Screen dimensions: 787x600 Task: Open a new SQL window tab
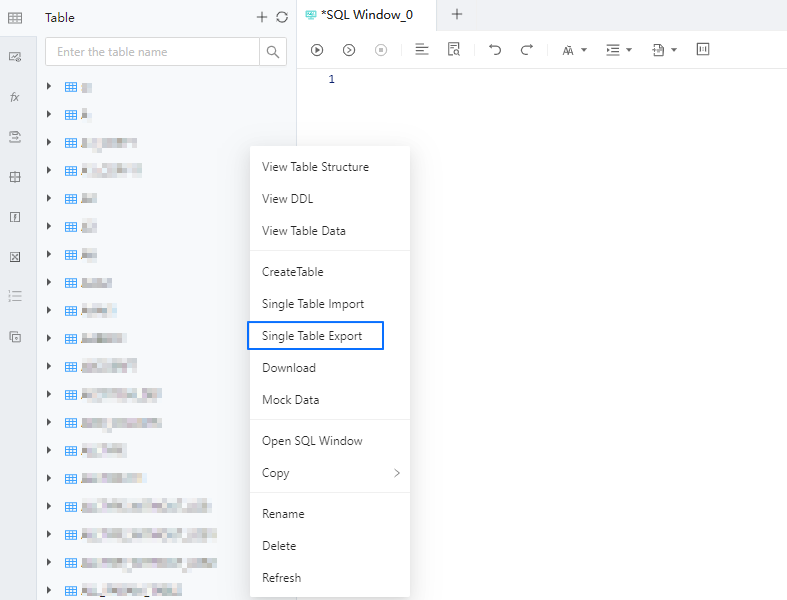click(457, 14)
